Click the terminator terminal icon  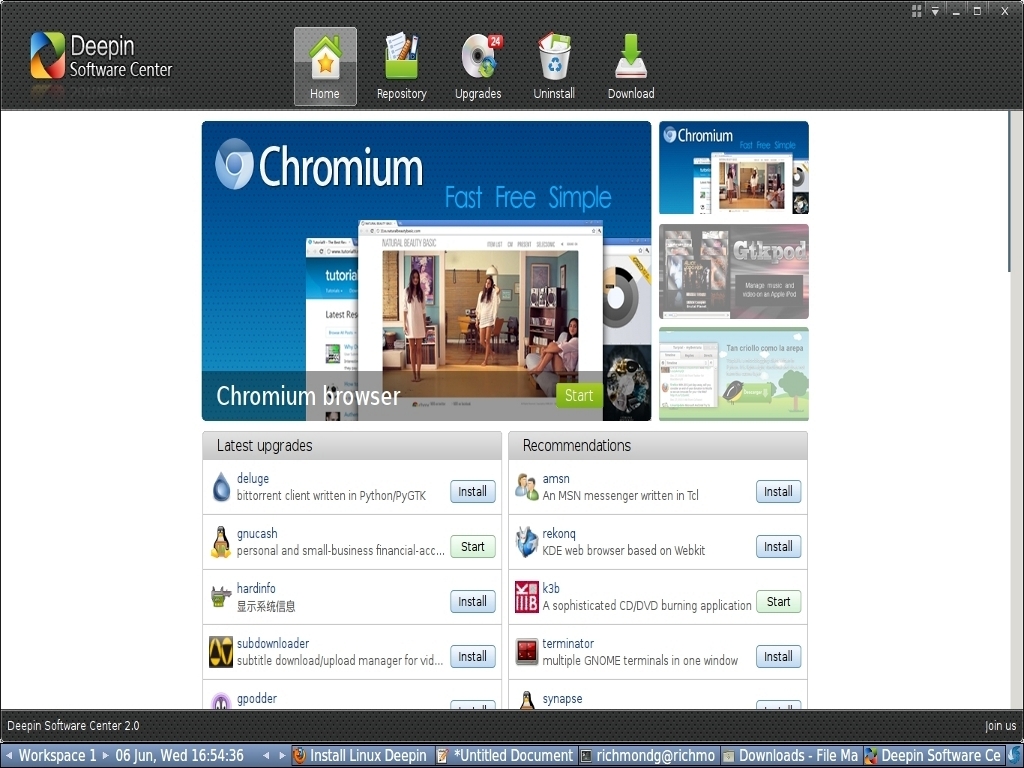(526, 652)
